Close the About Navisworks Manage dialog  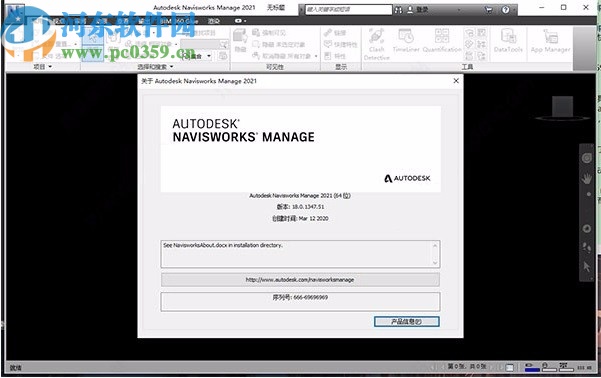[456, 81]
